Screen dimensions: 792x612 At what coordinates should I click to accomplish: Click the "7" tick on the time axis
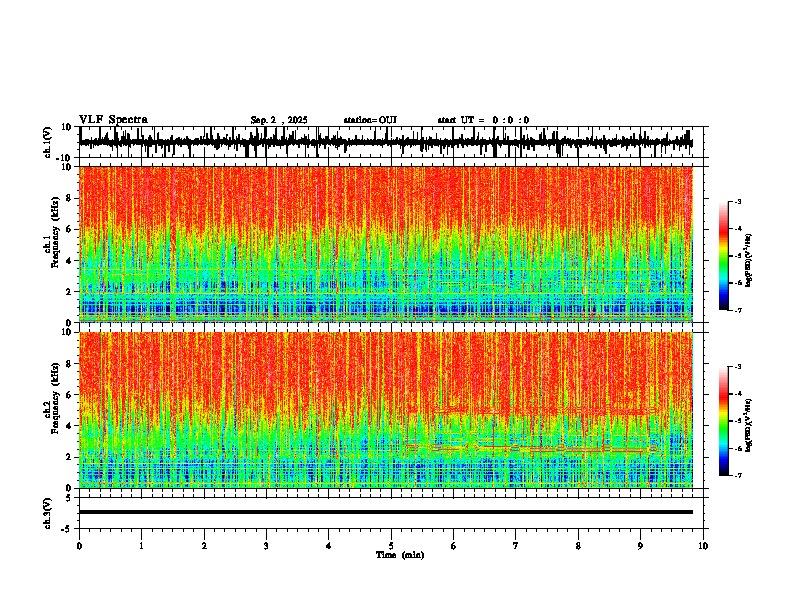[516, 546]
